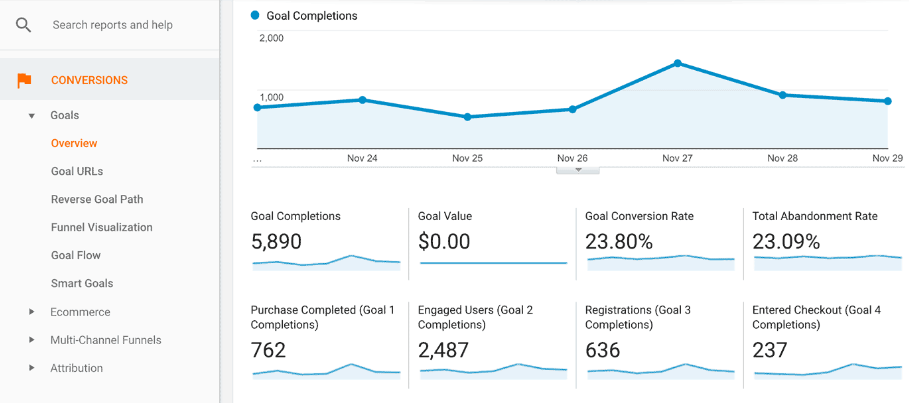Image resolution: width=909 pixels, height=403 pixels.
Task: Click the Nov 27 peak data point
Action: tap(678, 63)
